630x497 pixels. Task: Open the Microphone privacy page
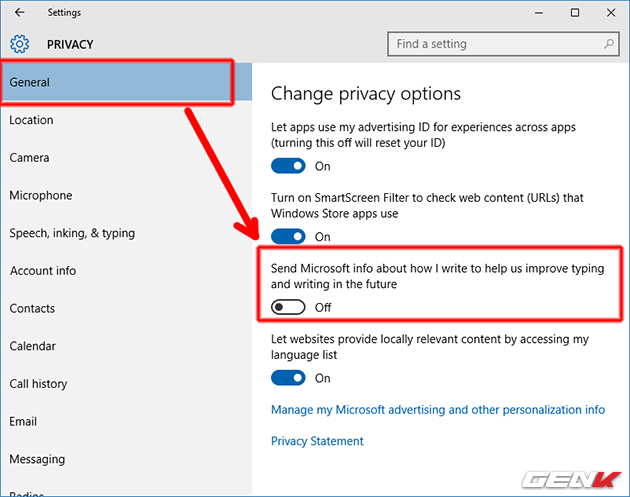(x=41, y=196)
